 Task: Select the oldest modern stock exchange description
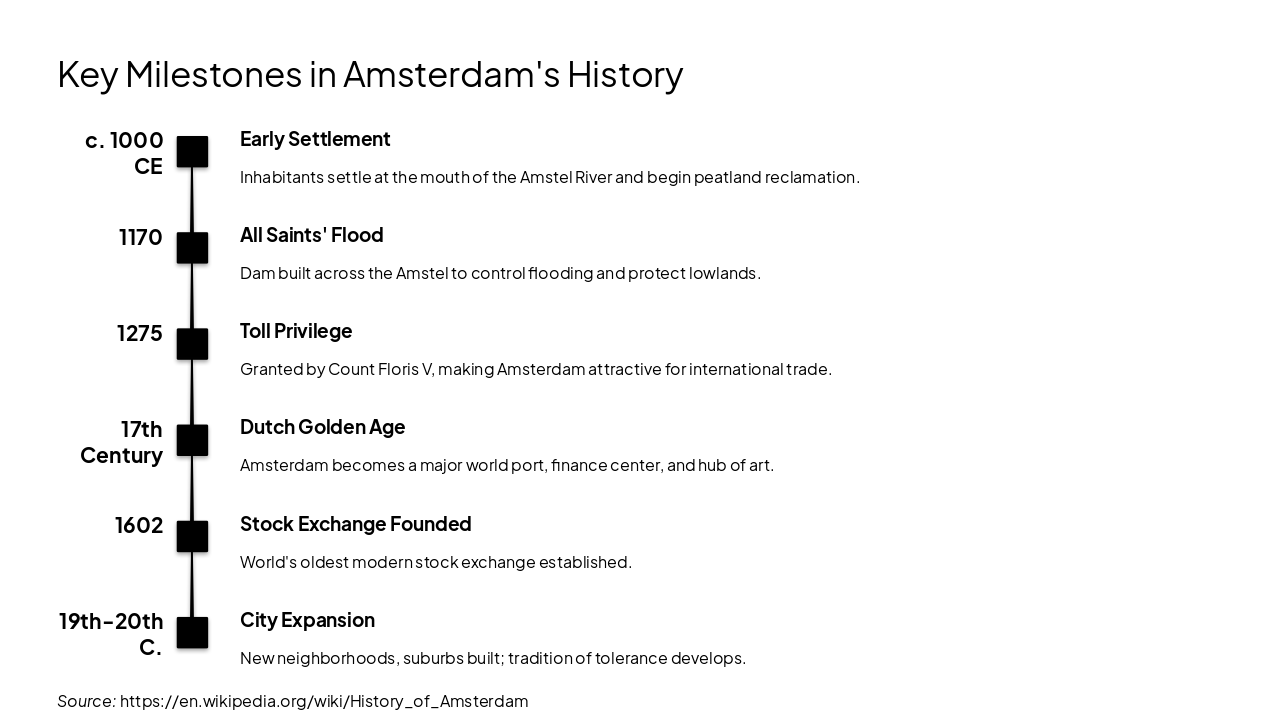435,562
